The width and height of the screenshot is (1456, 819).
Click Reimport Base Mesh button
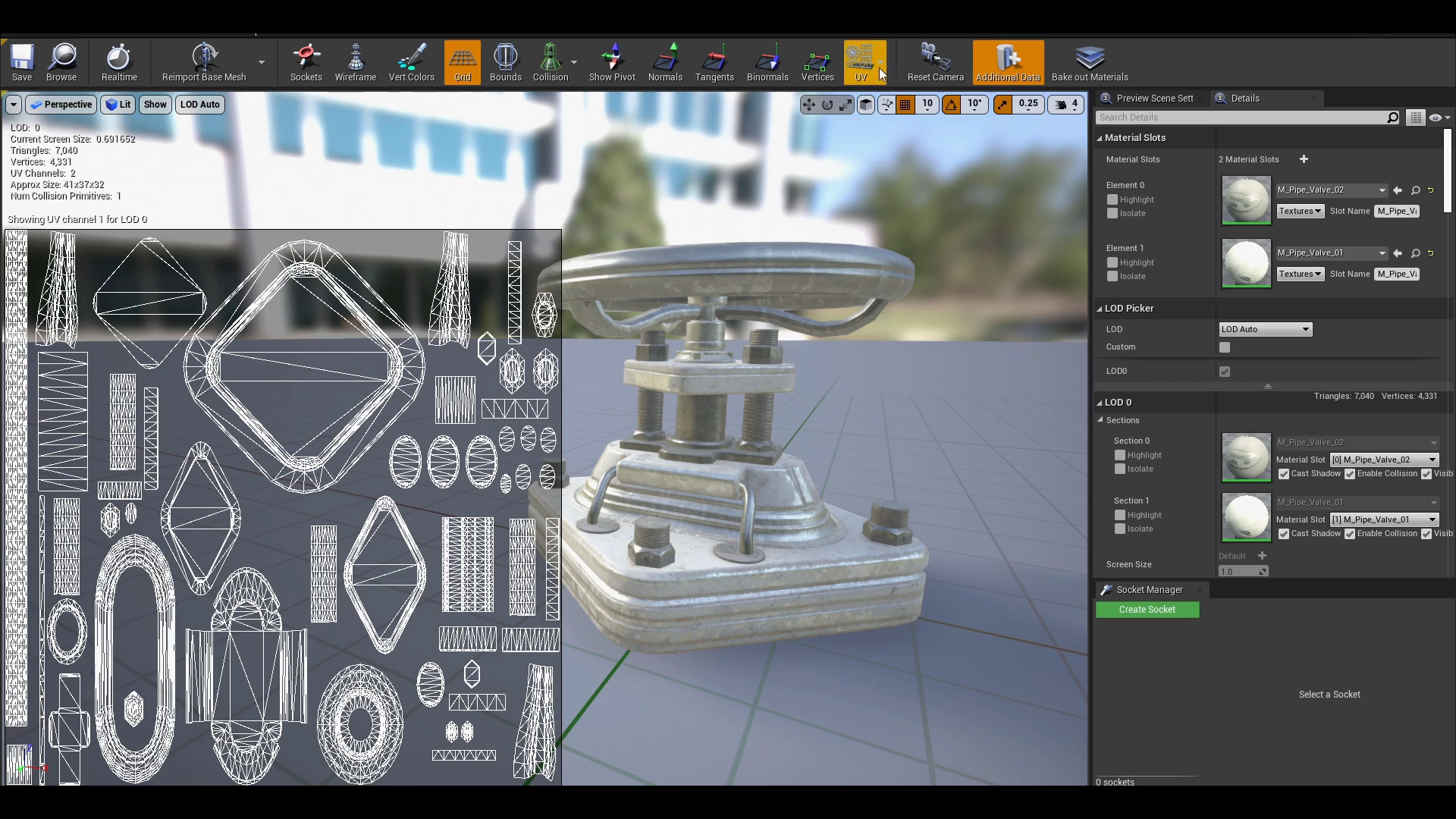[204, 62]
